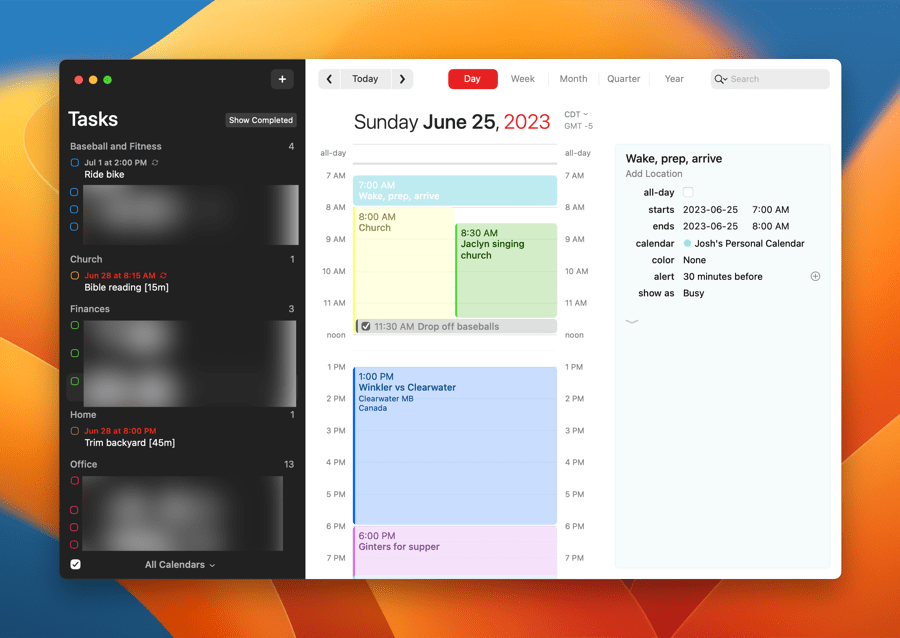Go to previous day arrow

329,79
